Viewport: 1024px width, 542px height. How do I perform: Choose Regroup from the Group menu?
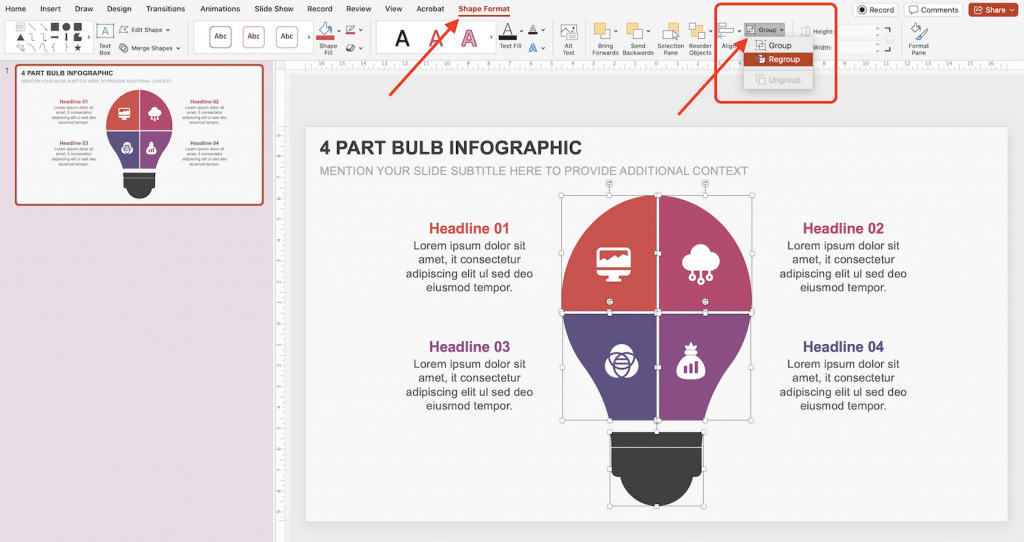click(x=778, y=60)
